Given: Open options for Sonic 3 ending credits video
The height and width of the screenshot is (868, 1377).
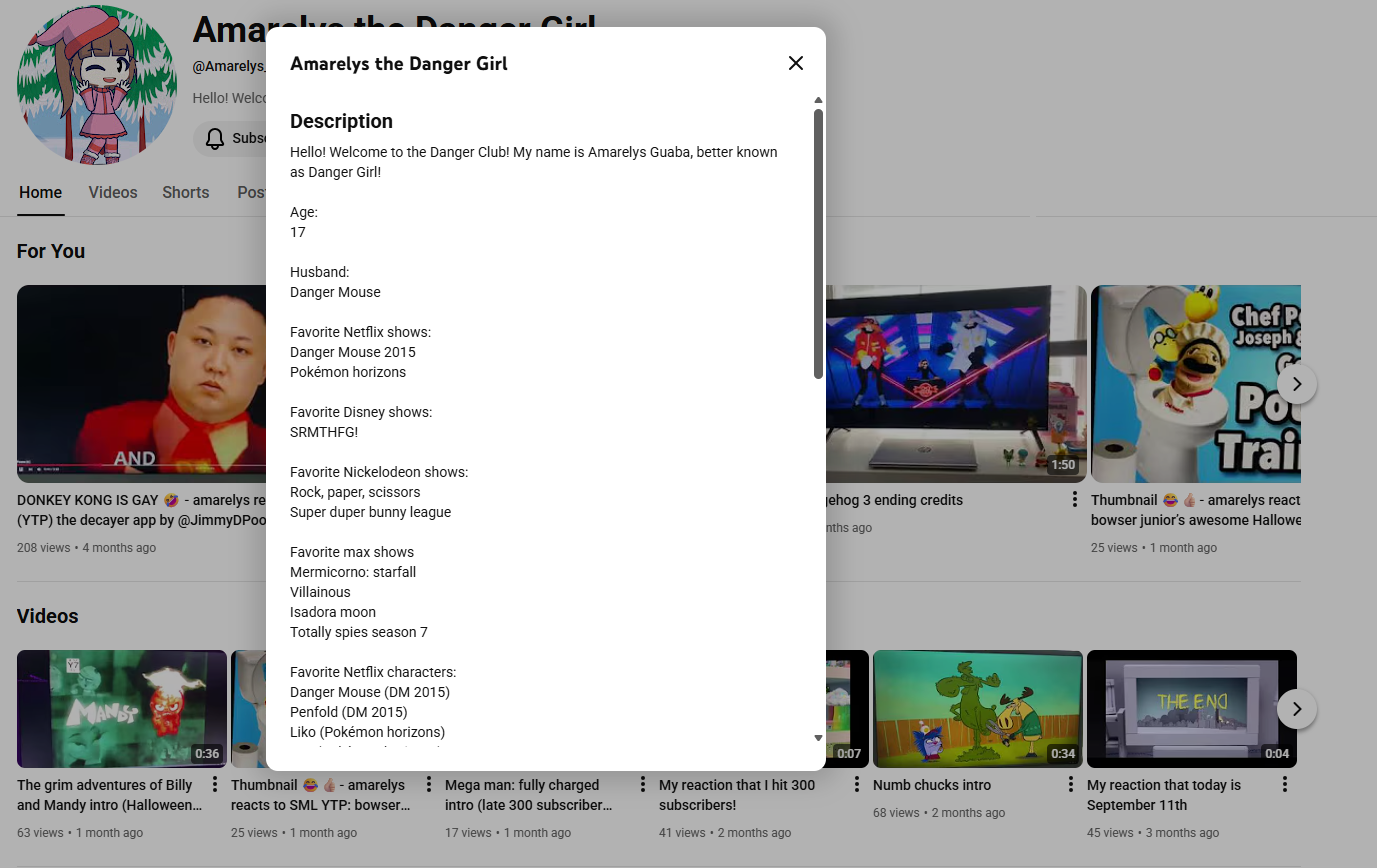Looking at the screenshot, I should [1075, 499].
